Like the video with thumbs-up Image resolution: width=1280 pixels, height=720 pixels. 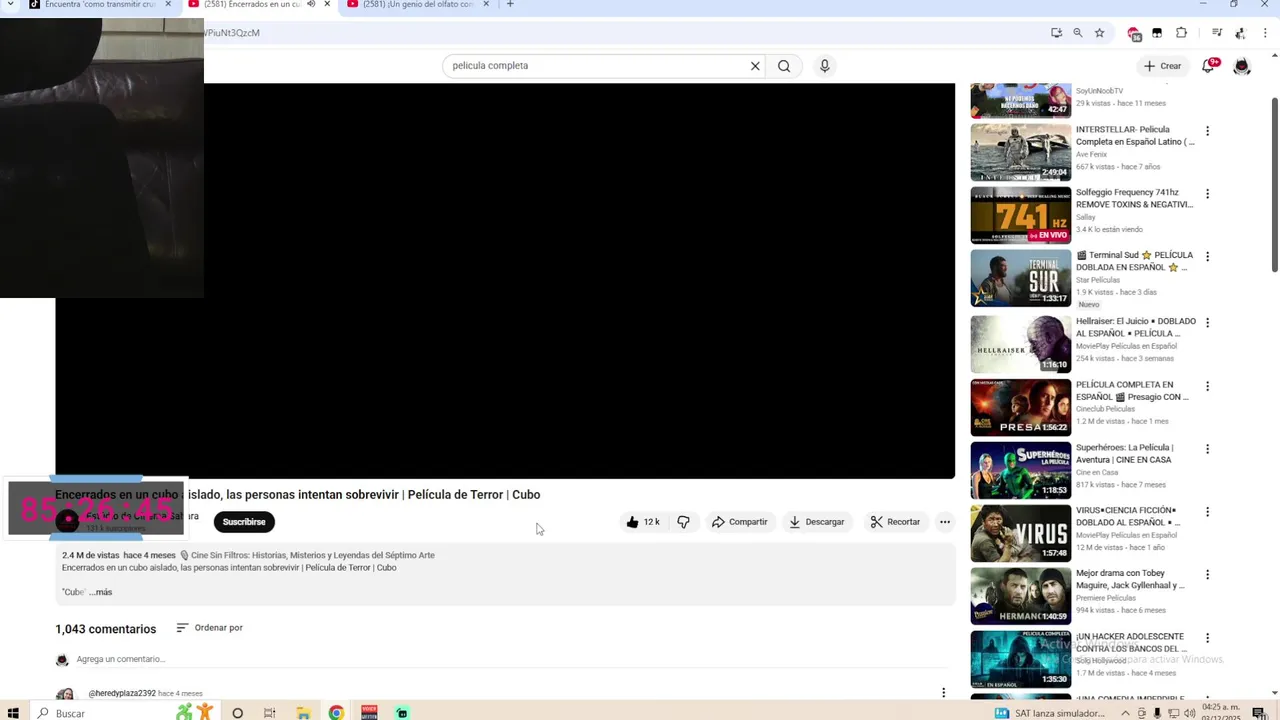[642, 522]
